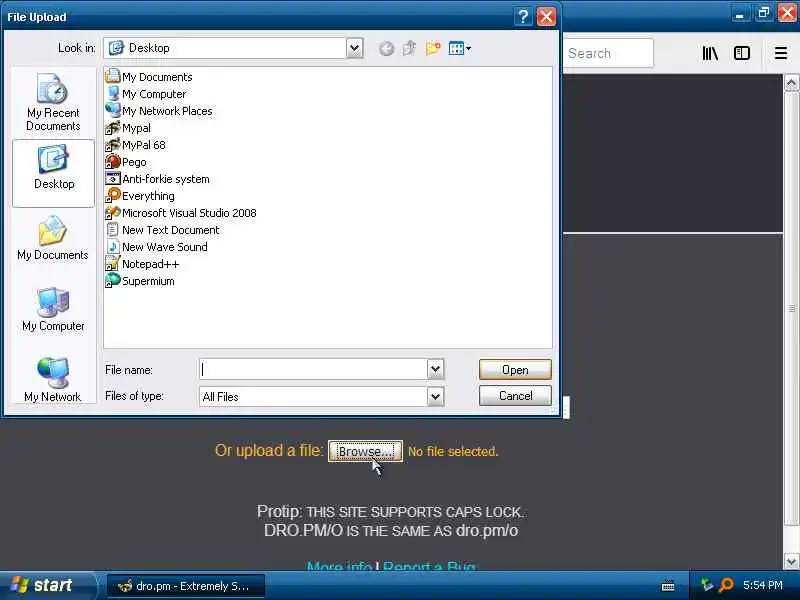Click the network tray icon
The width and height of the screenshot is (800, 600).
(707, 585)
